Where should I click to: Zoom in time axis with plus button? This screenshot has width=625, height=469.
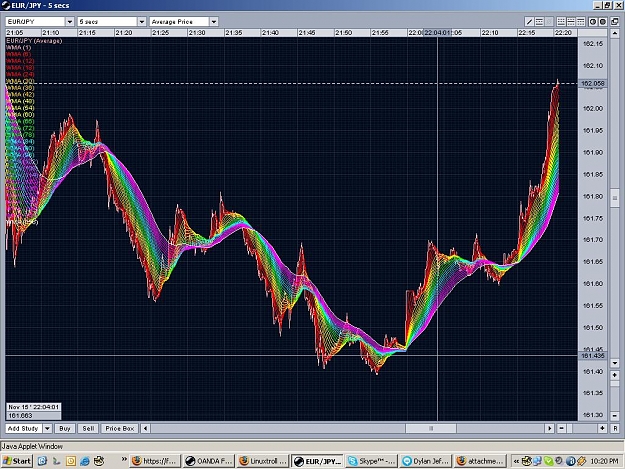602,428
